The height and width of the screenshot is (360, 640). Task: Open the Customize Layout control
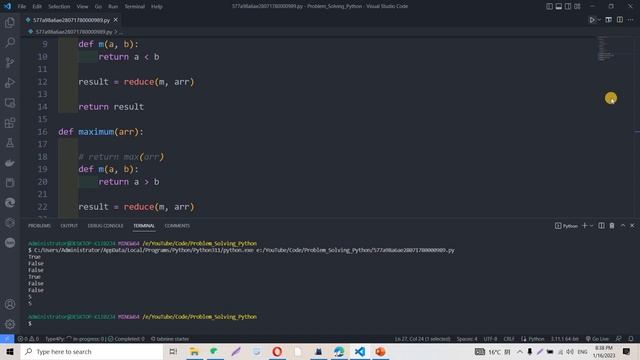(x=577, y=6)
